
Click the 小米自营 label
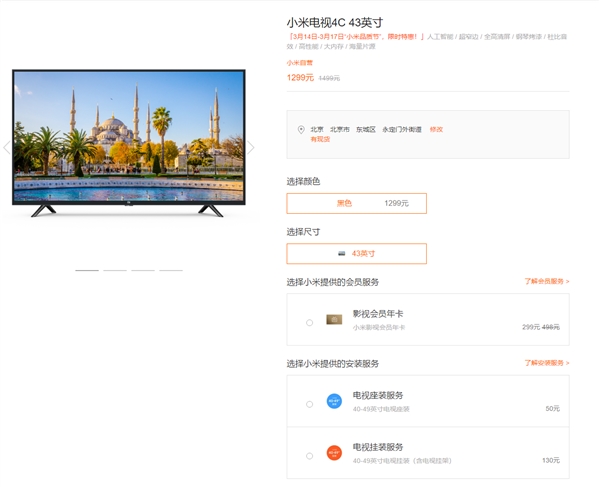(x=300, y=63)
